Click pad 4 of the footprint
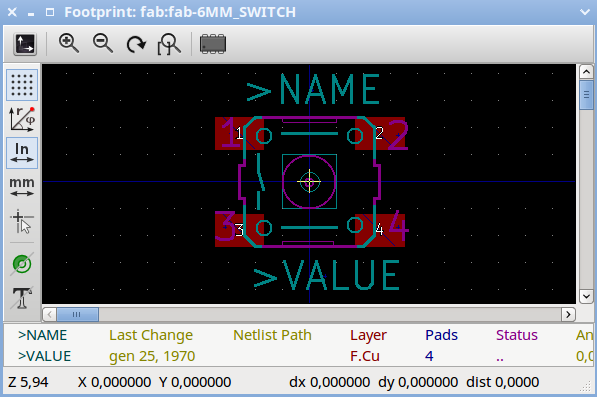597x397 pixels. (380, 230)
